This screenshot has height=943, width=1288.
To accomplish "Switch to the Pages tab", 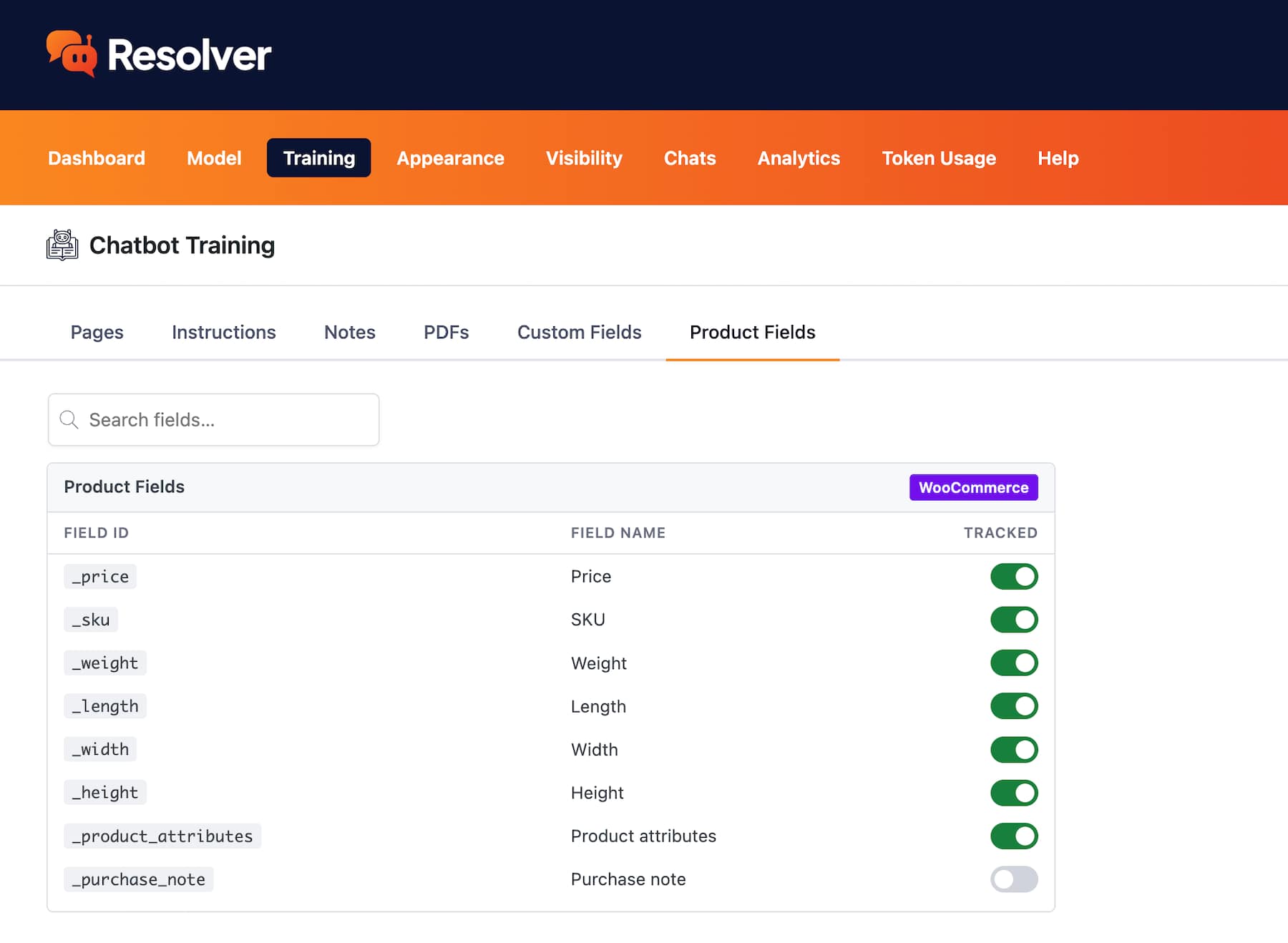I will click(97, 333).
